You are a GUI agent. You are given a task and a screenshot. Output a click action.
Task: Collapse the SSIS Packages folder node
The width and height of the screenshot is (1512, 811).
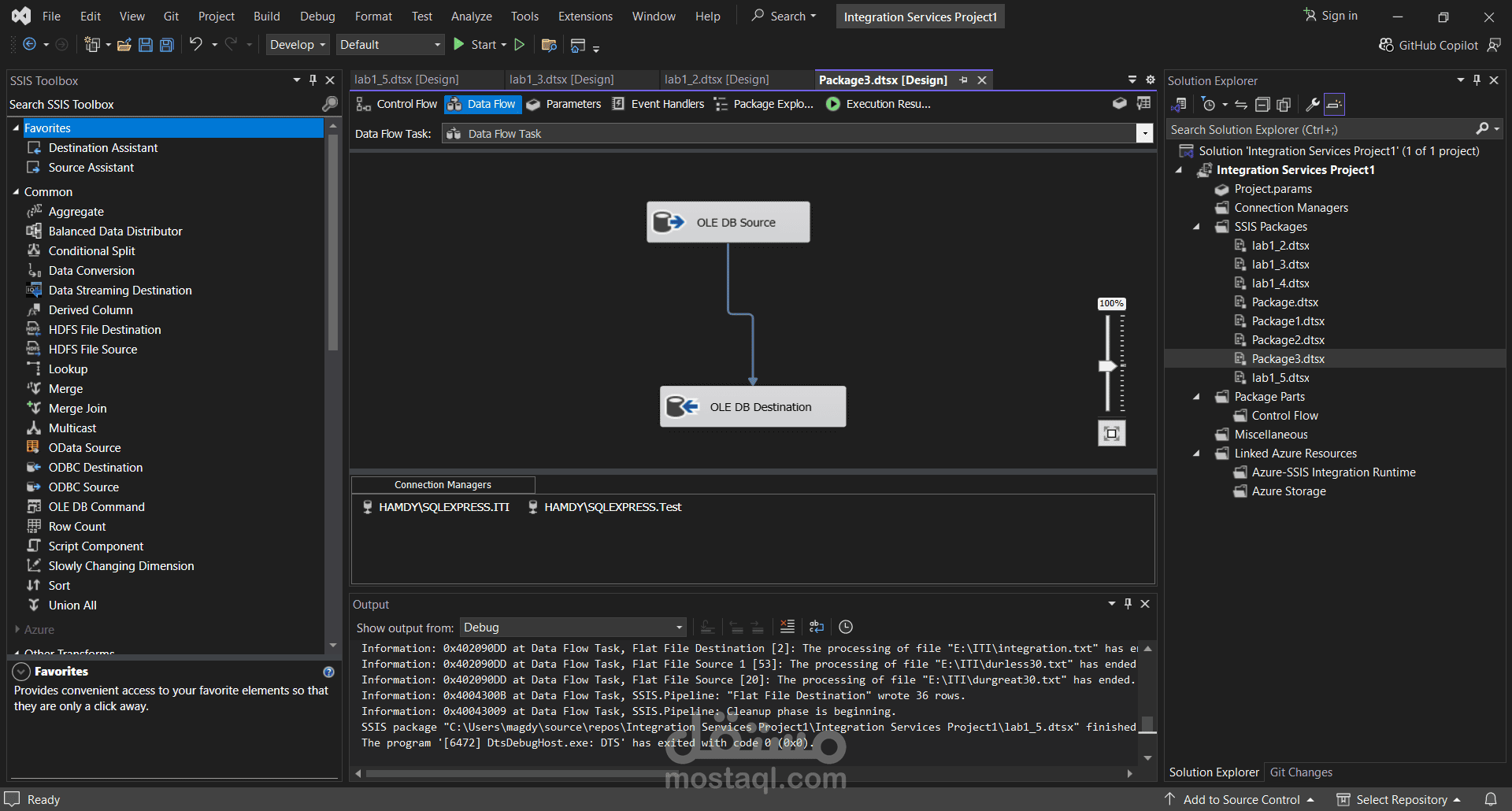tap(1197, 227)
